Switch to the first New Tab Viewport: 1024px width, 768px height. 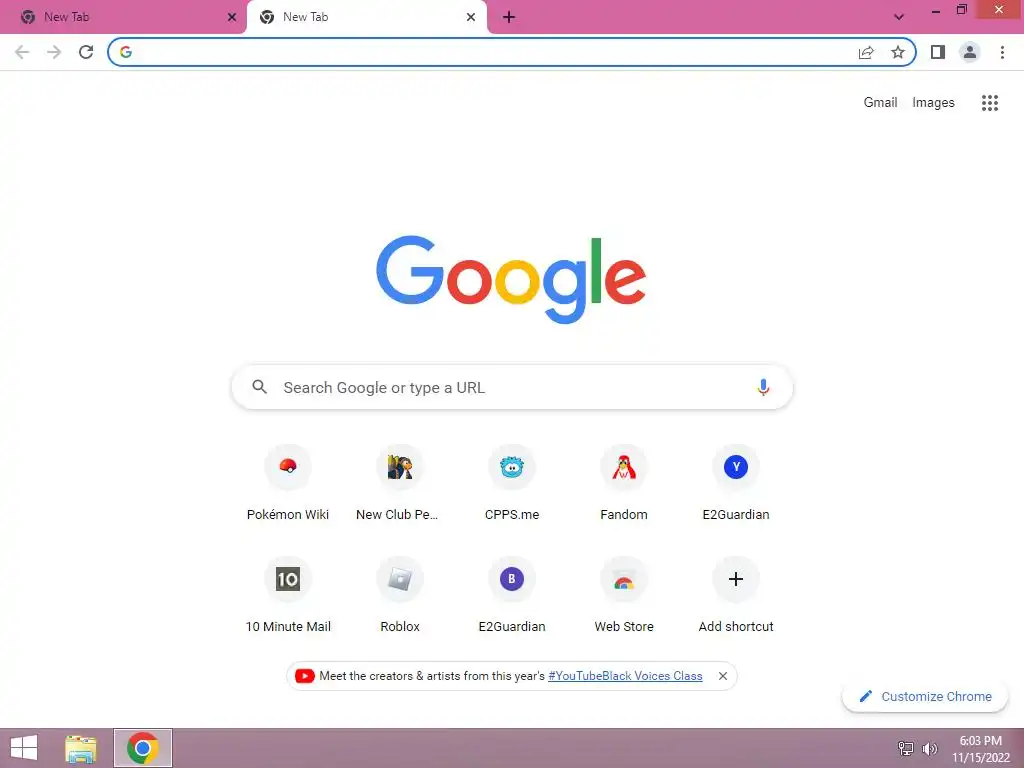[x=123, y=17]
